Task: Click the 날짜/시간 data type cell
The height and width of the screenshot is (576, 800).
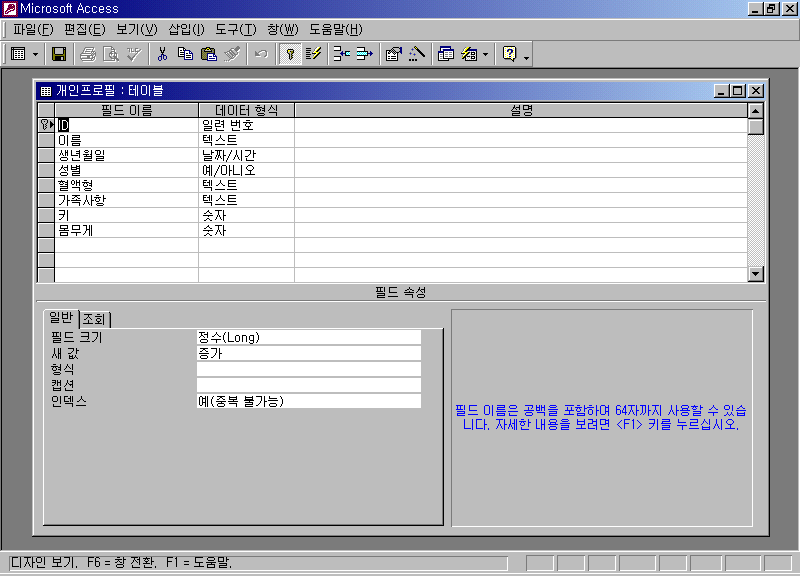Action: pos(246,155)
